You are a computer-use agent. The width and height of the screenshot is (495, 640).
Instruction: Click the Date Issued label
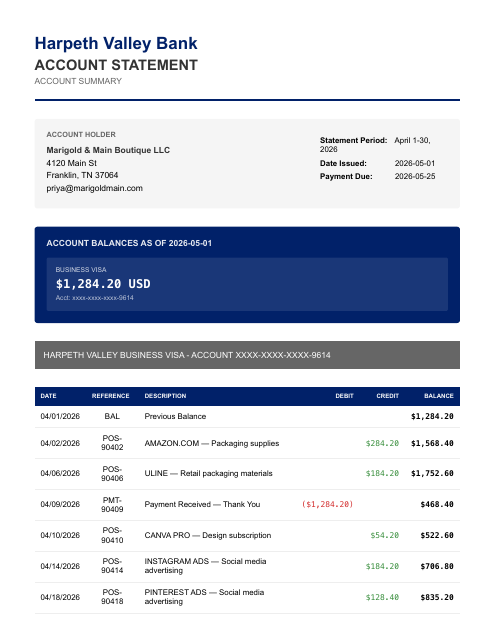click(343, 163)
